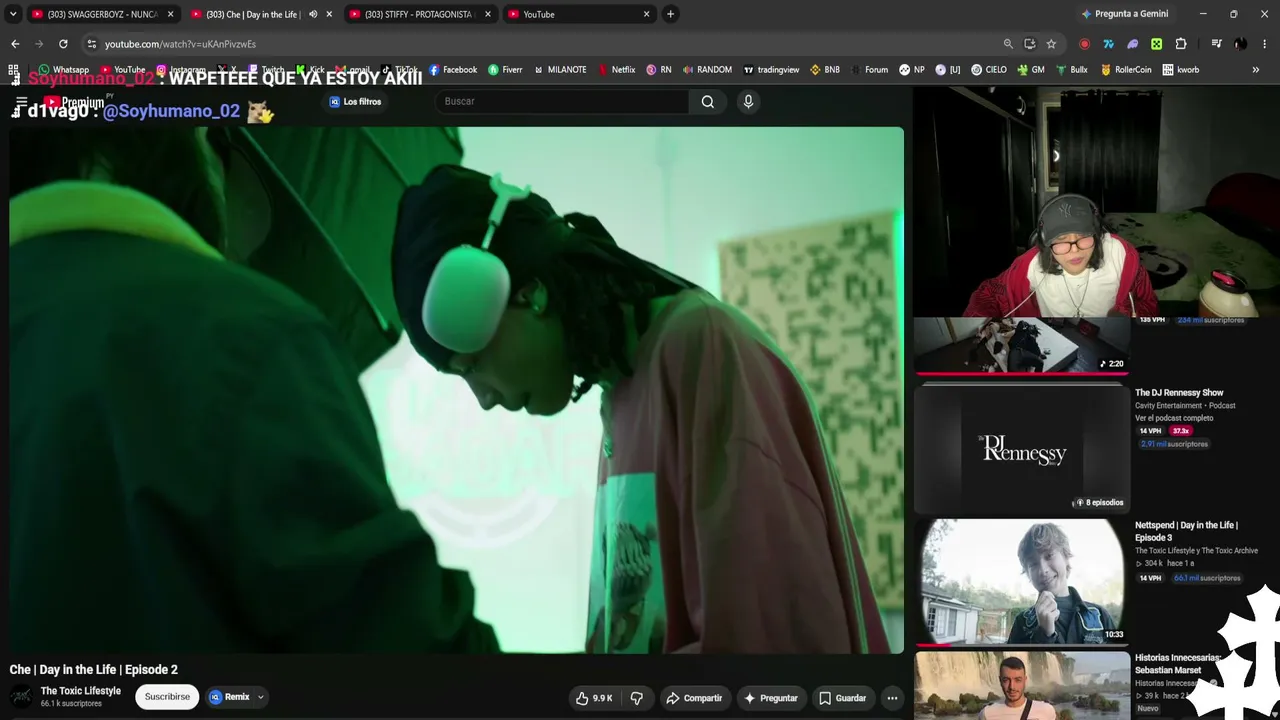Open Nettspend | Day in the Life title
Viewport: 1280px width, 720px height.
tap(1186, 531)
